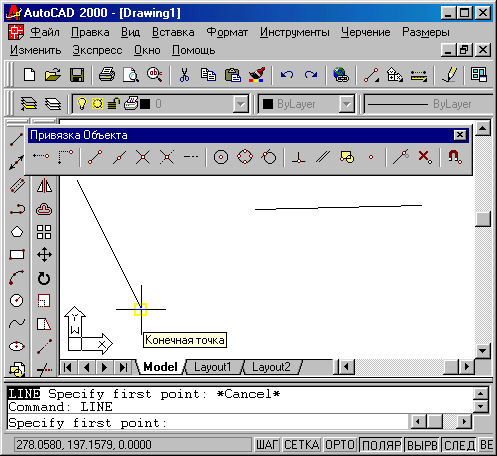Click the ByLayer black color swatch

pos(268,104)
